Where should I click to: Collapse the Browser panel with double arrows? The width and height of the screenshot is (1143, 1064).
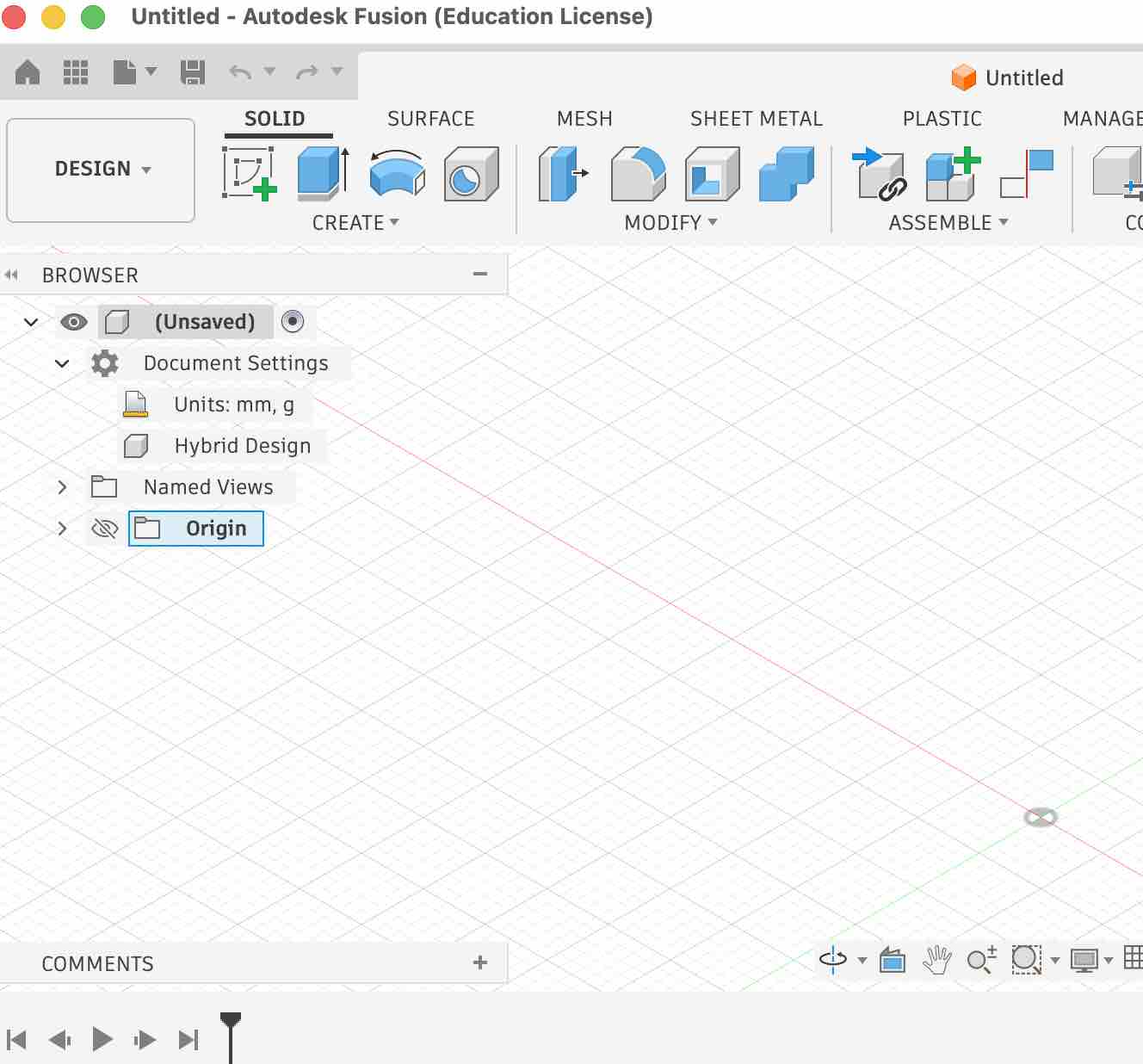(x=11, y=275)
